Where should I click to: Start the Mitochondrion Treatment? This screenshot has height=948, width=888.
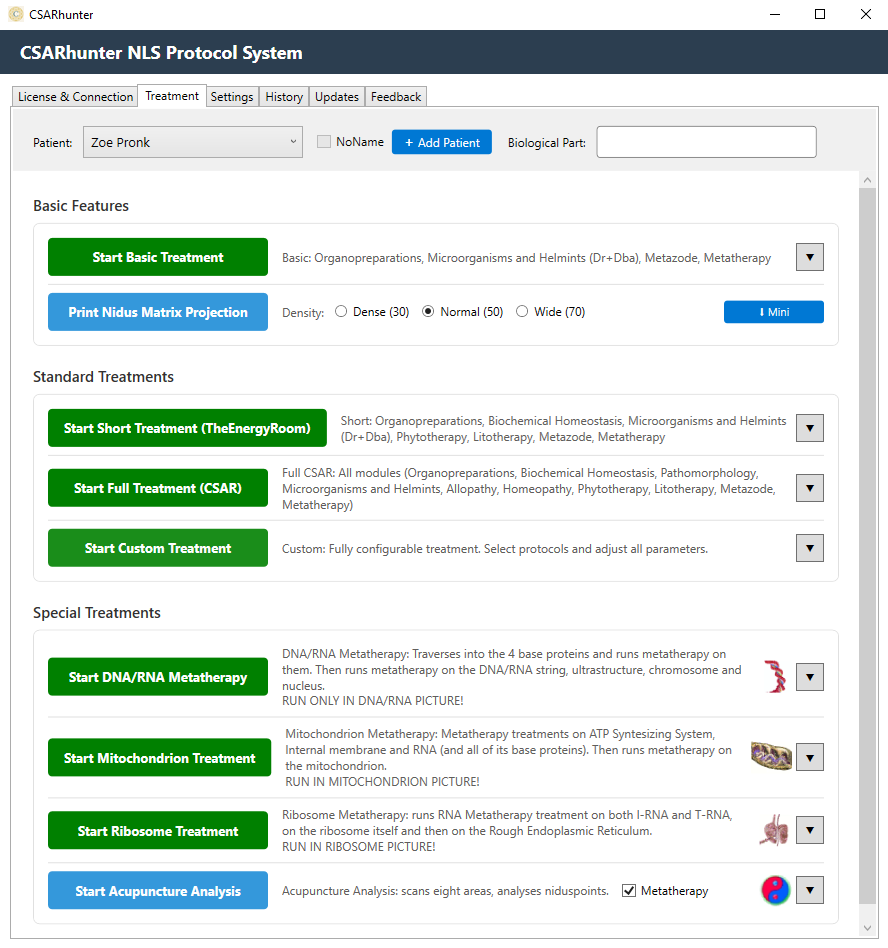point(159,758)
